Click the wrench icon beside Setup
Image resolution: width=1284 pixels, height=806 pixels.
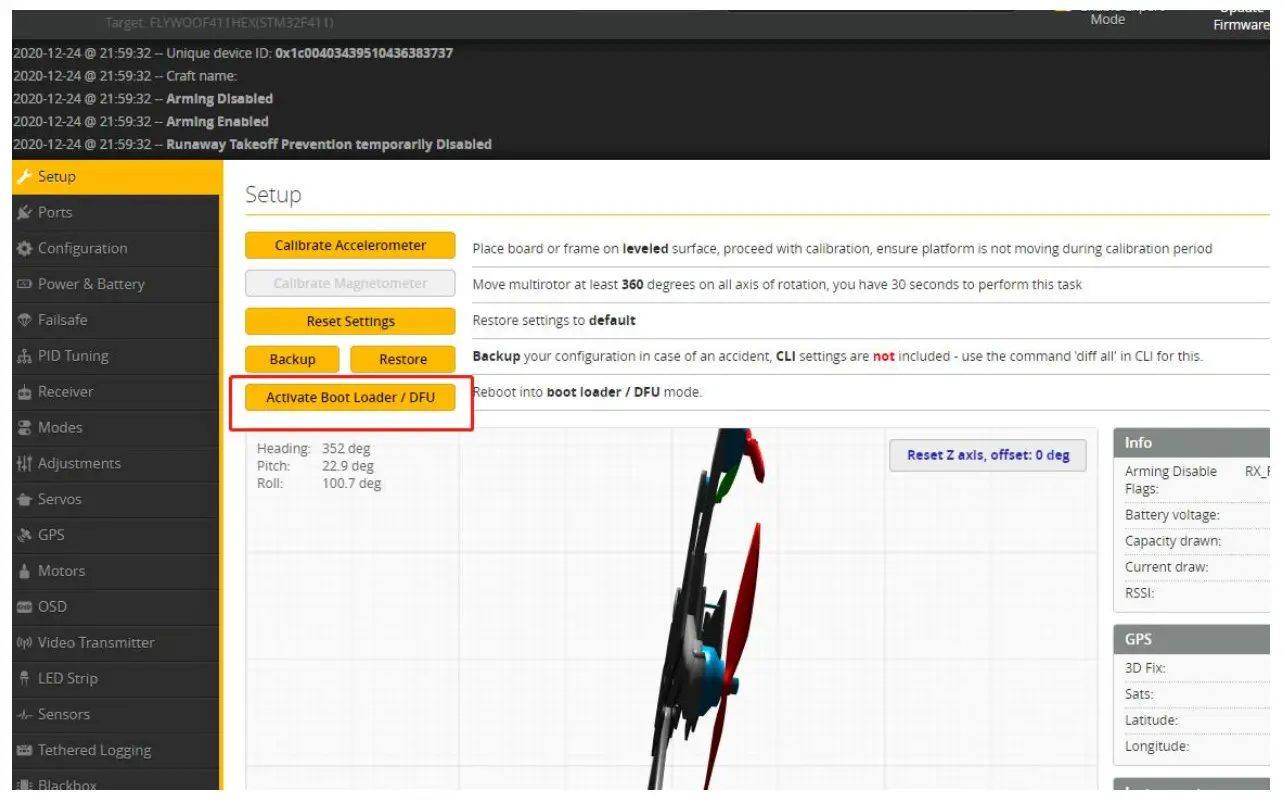[24, 177]
